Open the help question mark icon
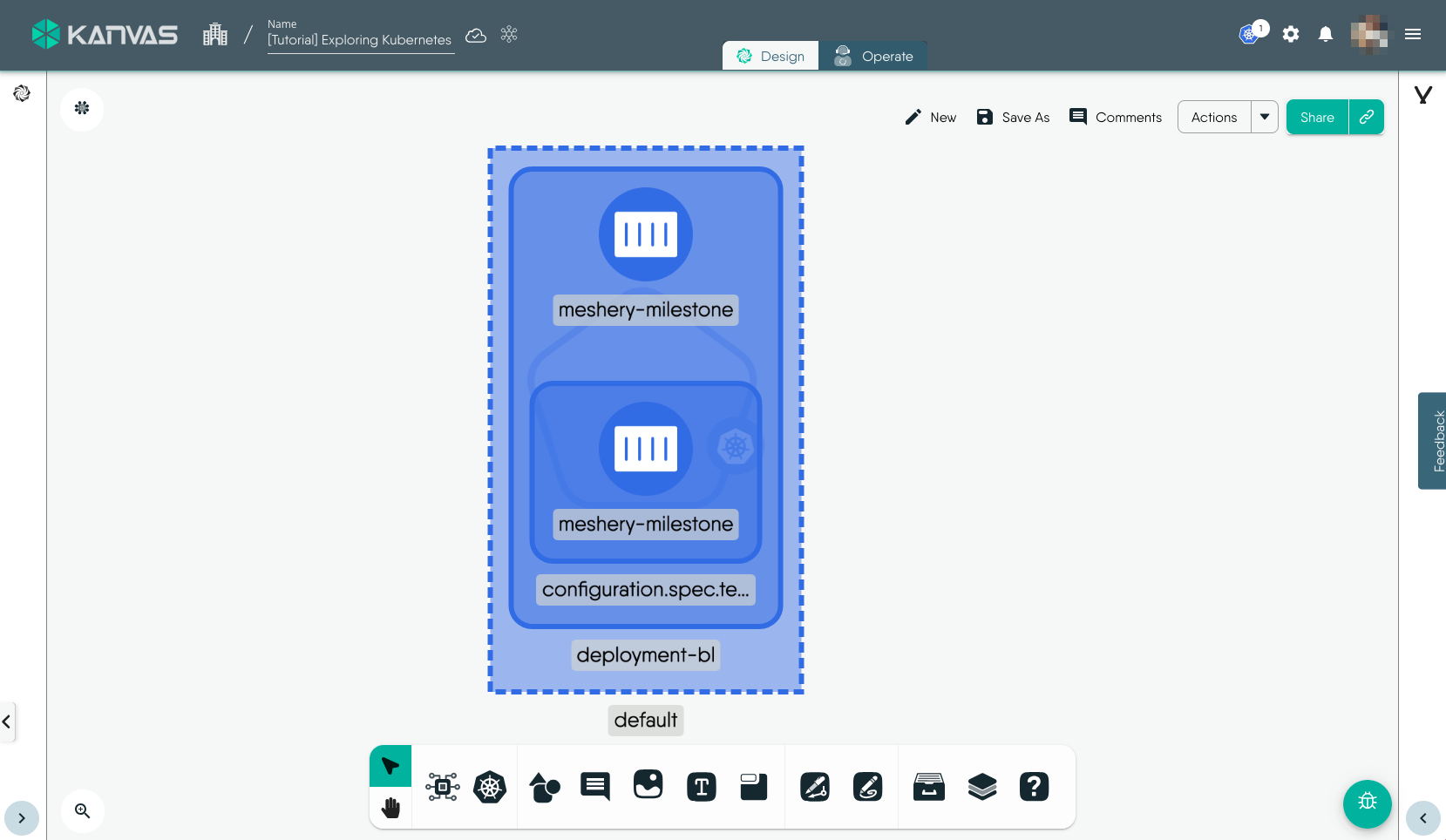 1035,787
